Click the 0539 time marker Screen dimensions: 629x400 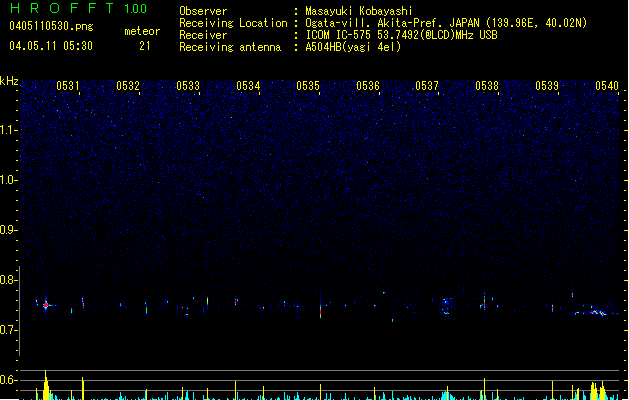[x=547, y=86]
